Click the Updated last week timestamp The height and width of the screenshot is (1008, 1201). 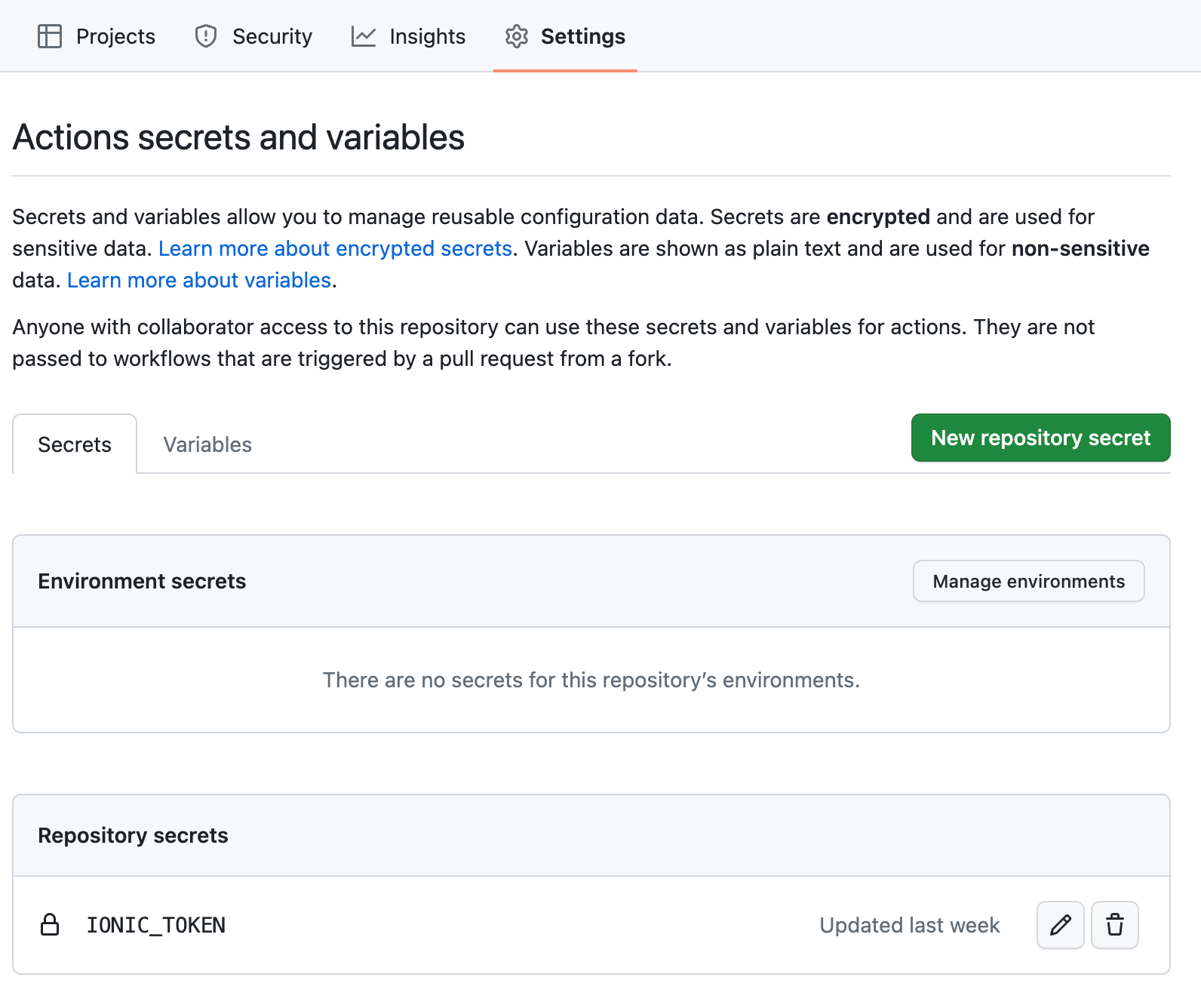tap(909, 925)
